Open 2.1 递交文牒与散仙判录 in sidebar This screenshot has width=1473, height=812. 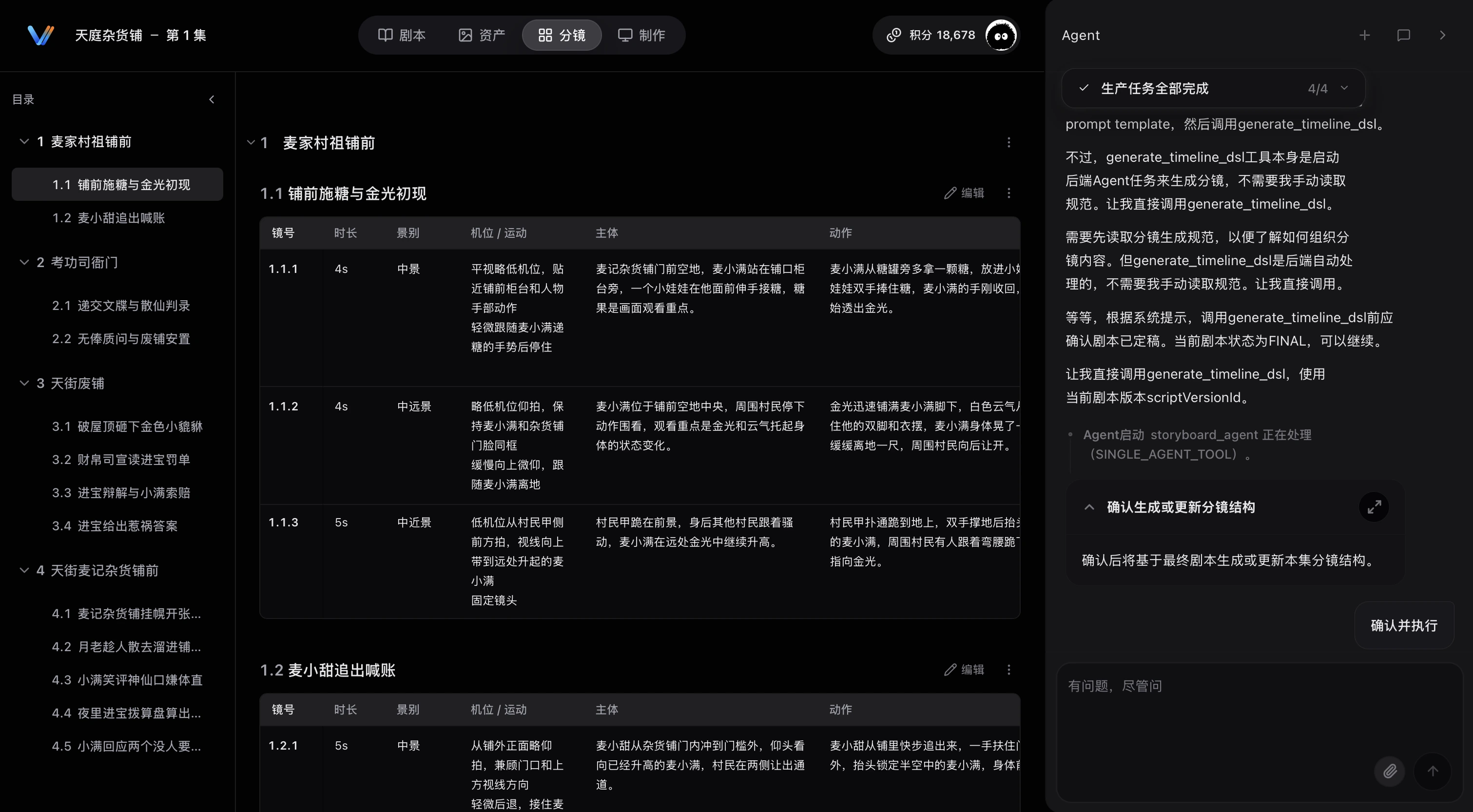[x=117, y=306]
